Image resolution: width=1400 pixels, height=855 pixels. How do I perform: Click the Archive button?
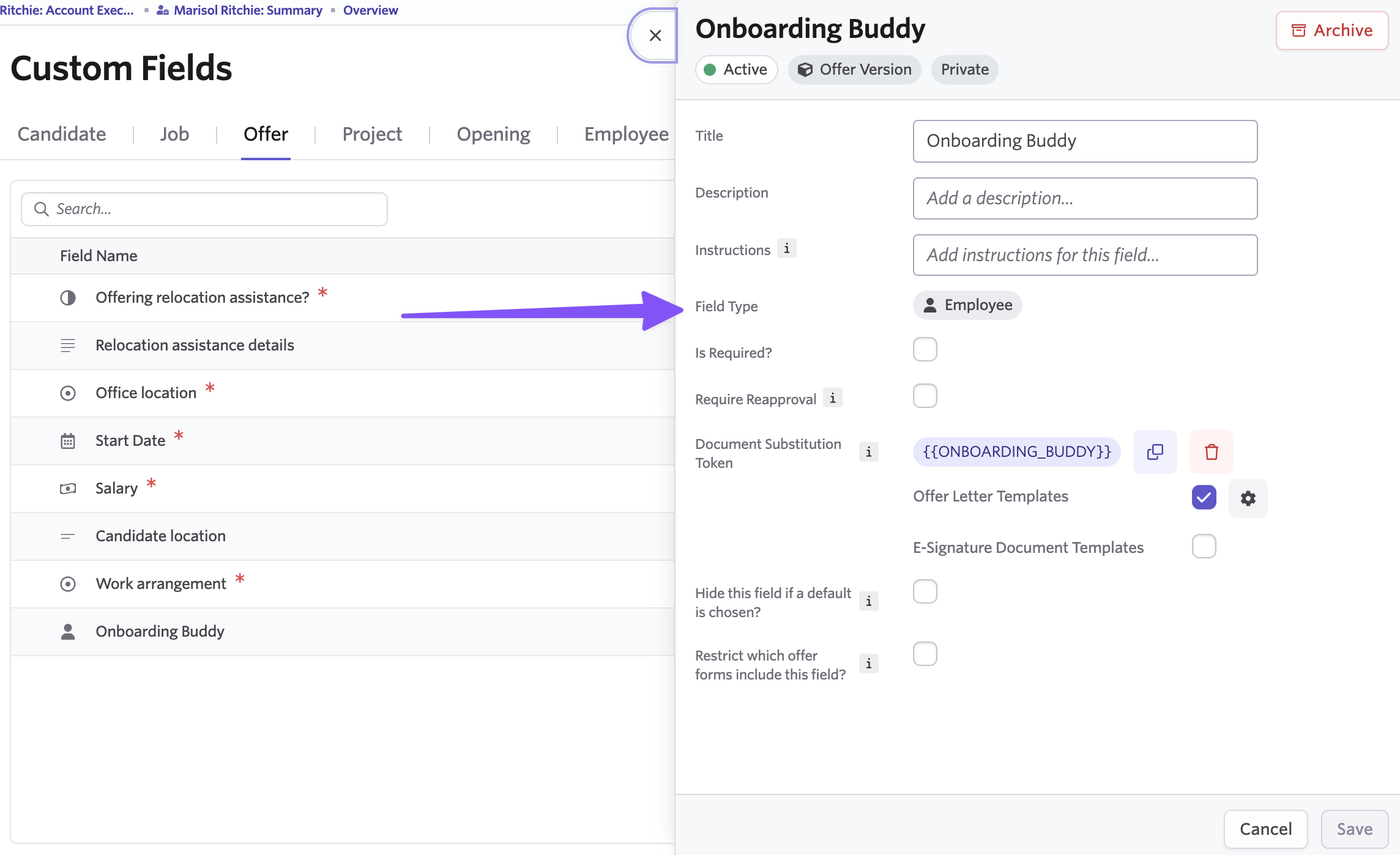pos(1331,30)
